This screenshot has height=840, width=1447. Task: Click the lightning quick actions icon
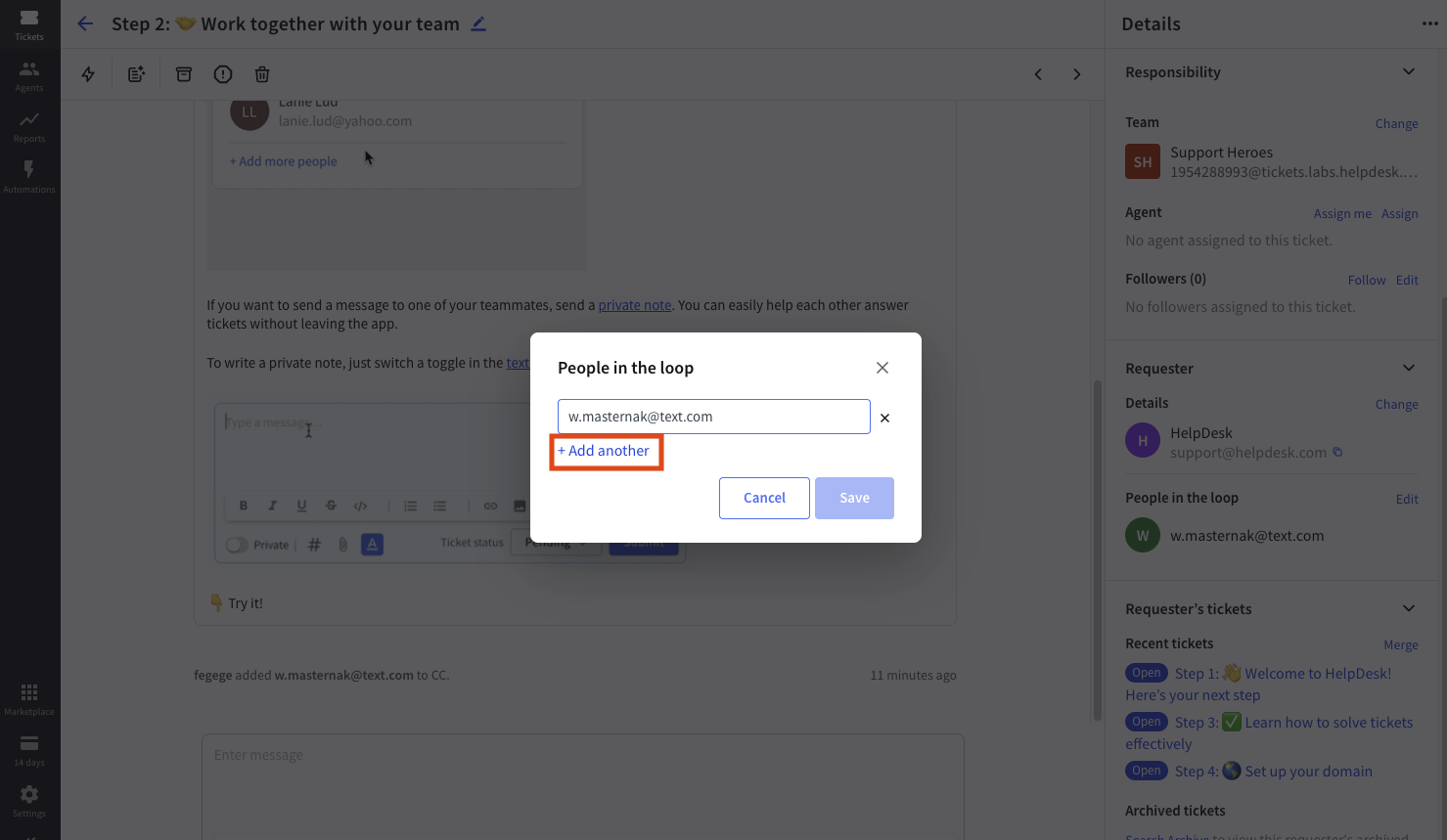click(88, 74)
